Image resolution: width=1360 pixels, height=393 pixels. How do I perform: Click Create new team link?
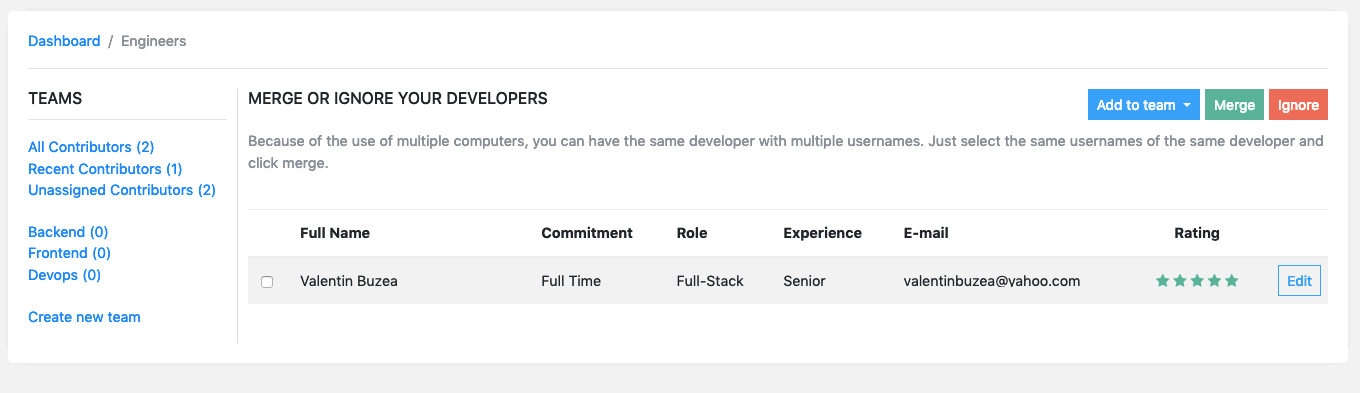[84, 317]
